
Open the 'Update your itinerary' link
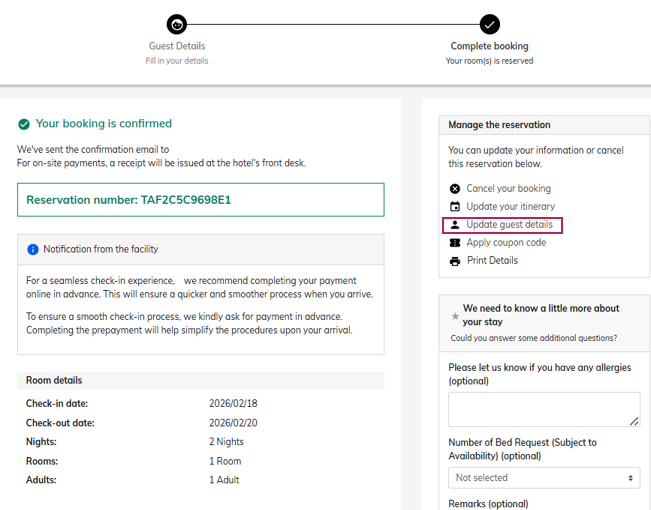[509, 207]
